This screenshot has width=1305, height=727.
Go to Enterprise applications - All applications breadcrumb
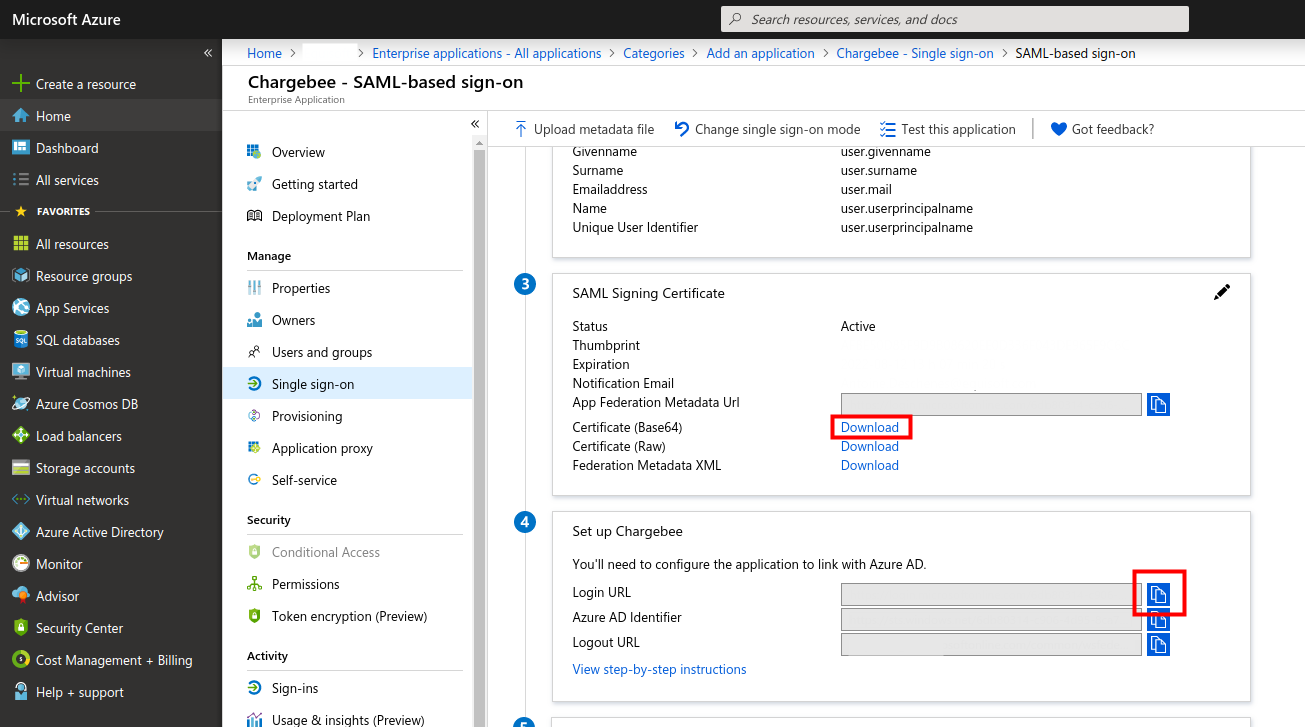coord(487,53)
